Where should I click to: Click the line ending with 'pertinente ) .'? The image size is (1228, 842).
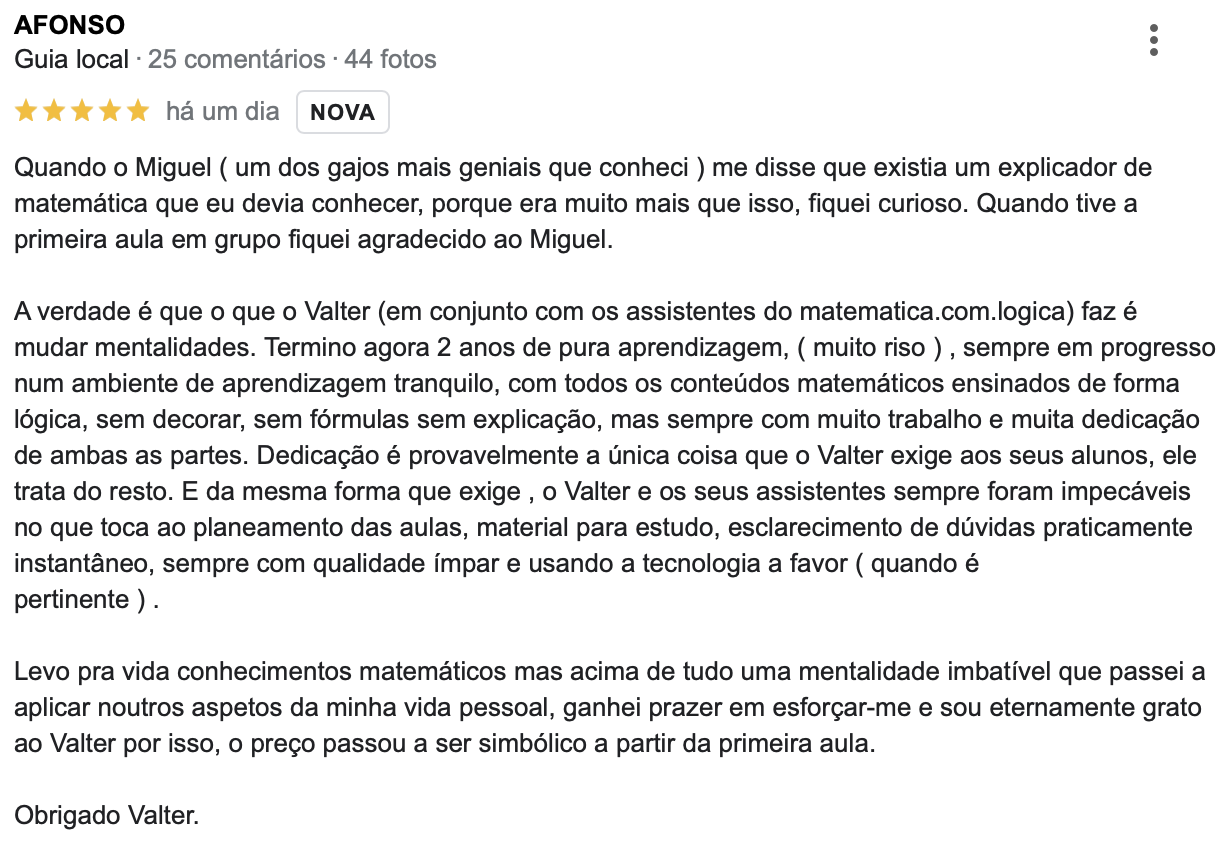pos(87,601)
